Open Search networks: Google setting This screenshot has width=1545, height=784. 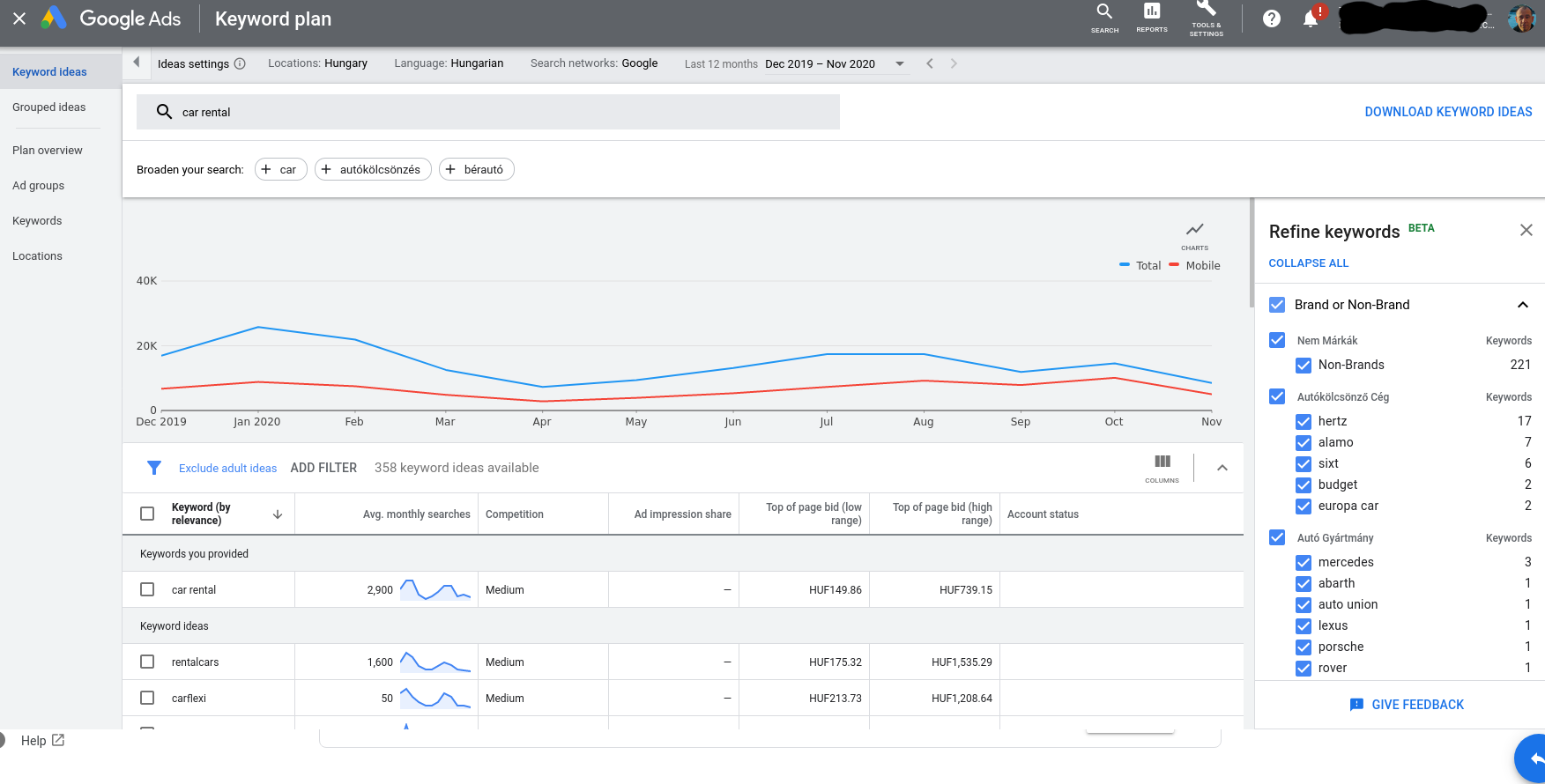594,63
